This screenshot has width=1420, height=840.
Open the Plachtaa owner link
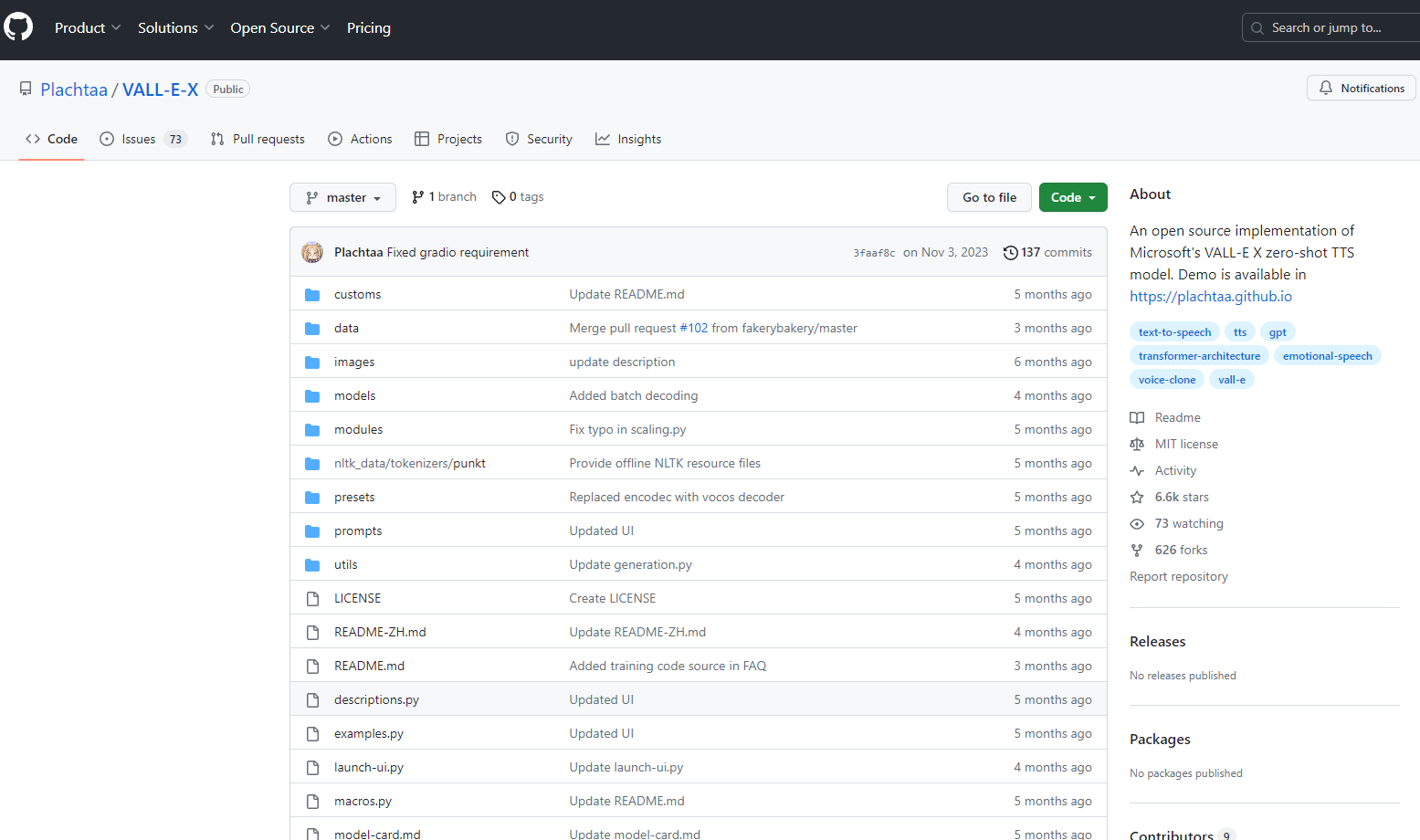[74, 89]
